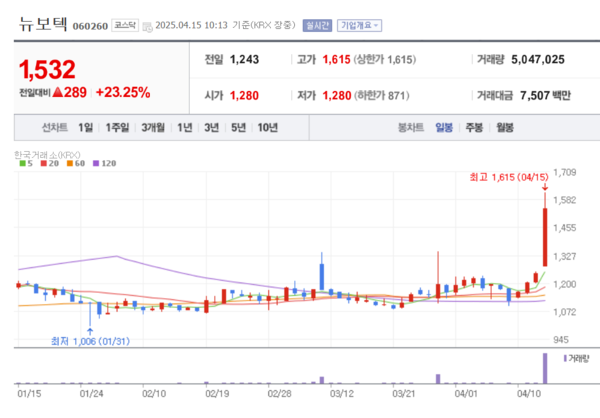
Task: Click the large volume bar on 04/15
Action: 546,368
